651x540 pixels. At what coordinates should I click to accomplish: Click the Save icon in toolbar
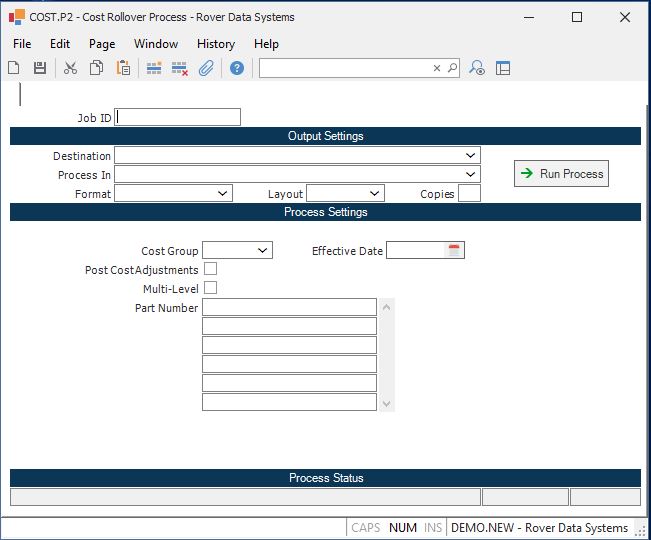(40, 68)
